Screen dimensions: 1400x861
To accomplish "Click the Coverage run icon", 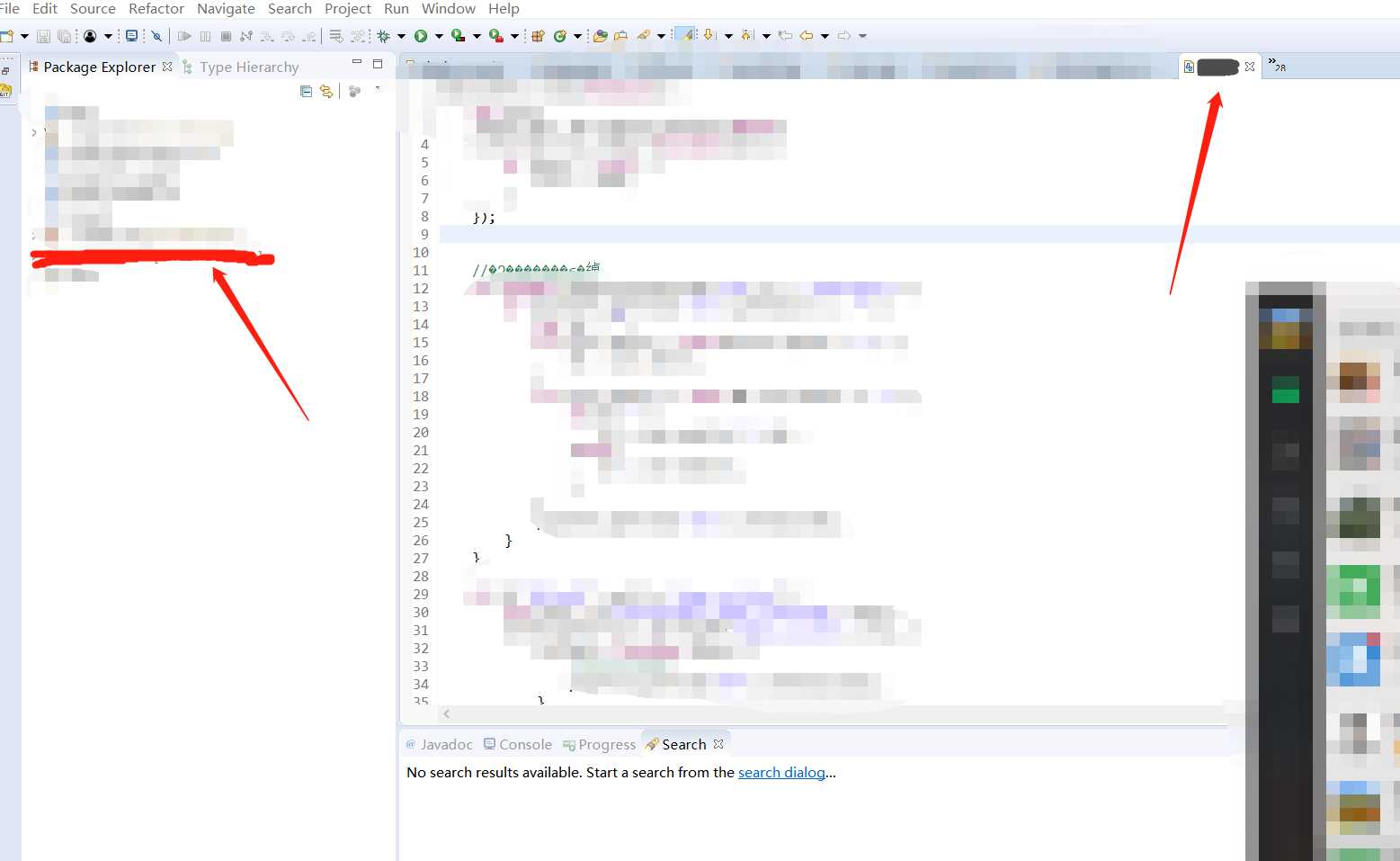I will pyautogui.click(x=458, y=36).
